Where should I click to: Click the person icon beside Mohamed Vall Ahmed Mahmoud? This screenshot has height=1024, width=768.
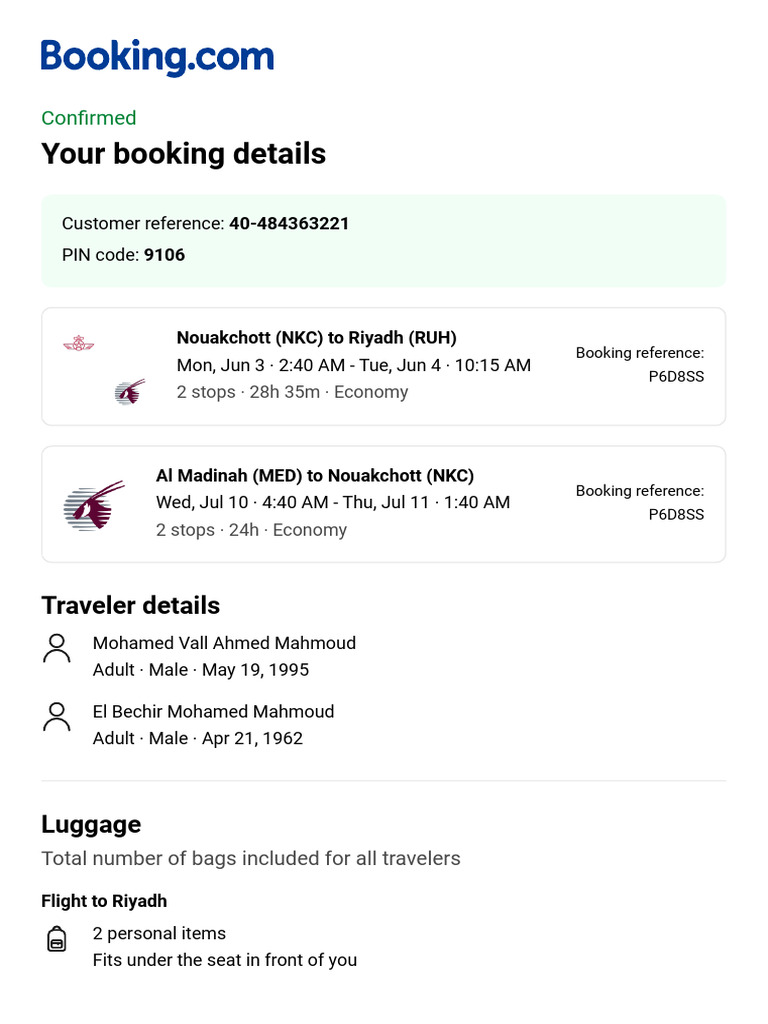[57, 648]
